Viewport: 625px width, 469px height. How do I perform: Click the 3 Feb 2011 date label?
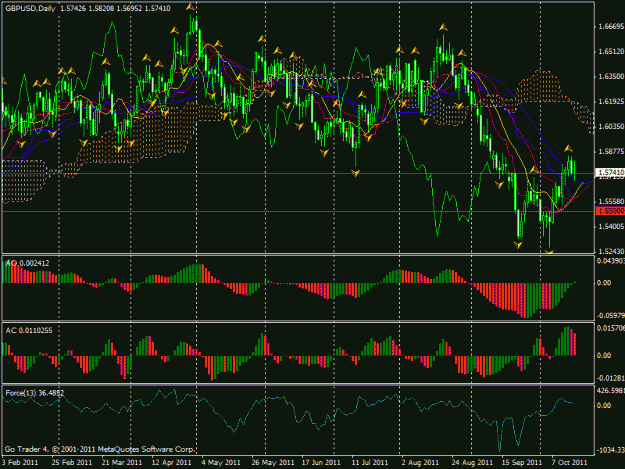click(x=20, y=462)
